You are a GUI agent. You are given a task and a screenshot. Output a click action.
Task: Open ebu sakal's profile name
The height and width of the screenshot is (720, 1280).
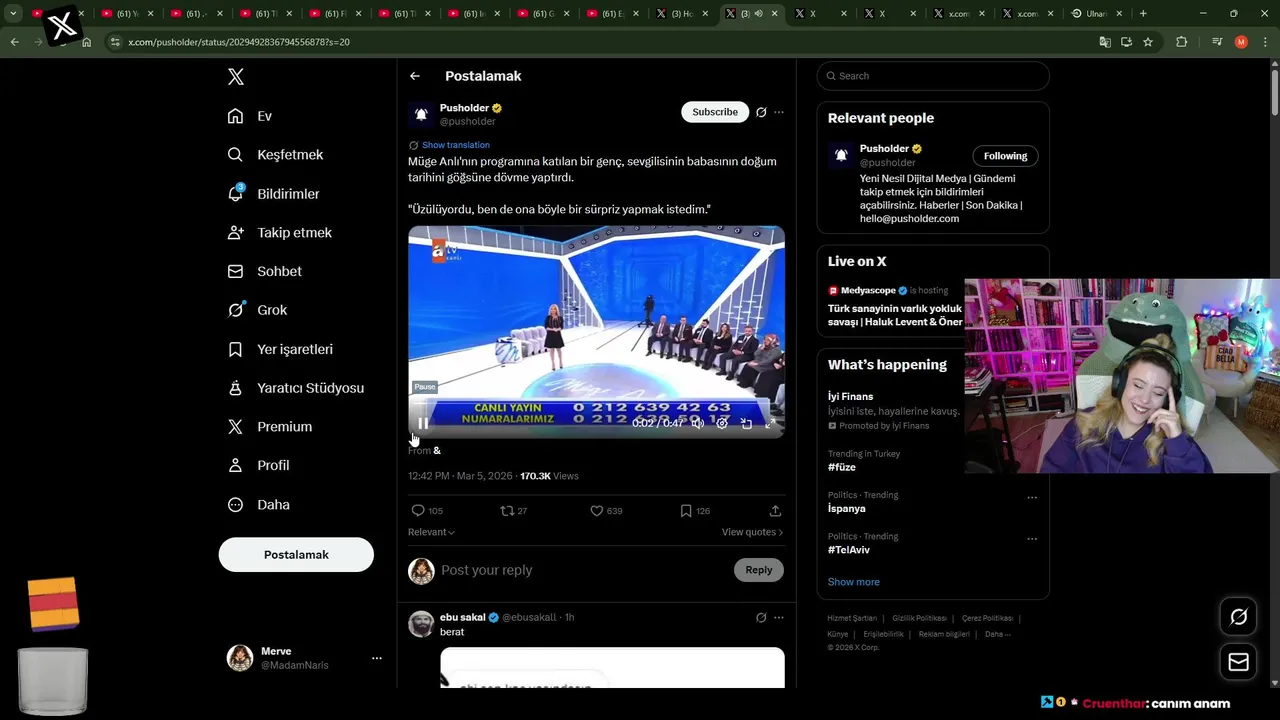462,617
